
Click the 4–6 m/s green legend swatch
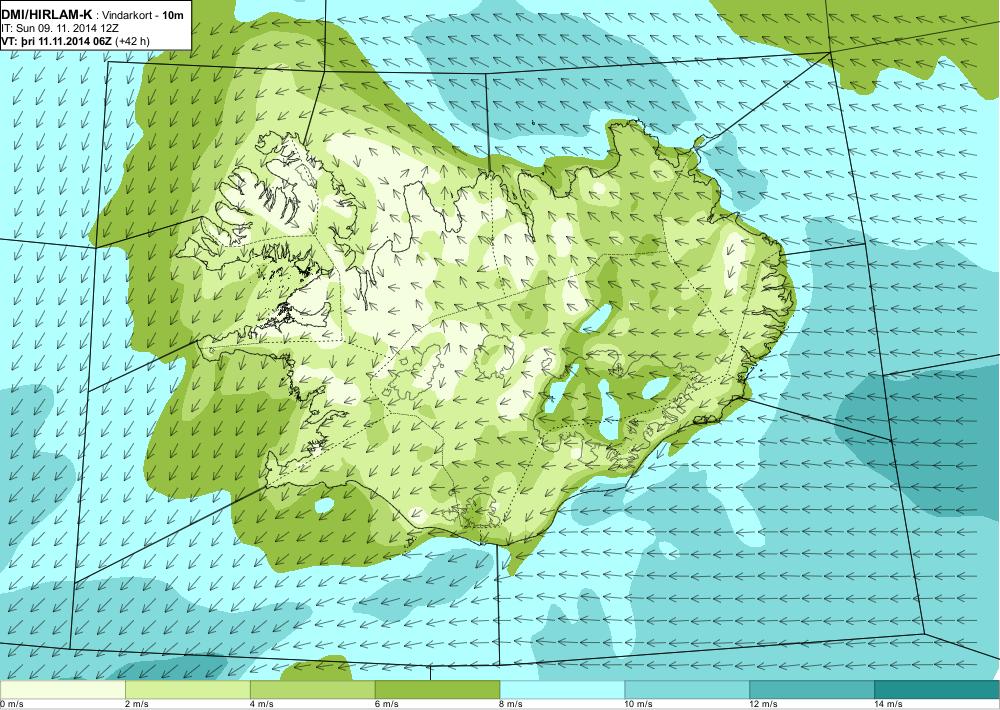(x=312, y=689)
